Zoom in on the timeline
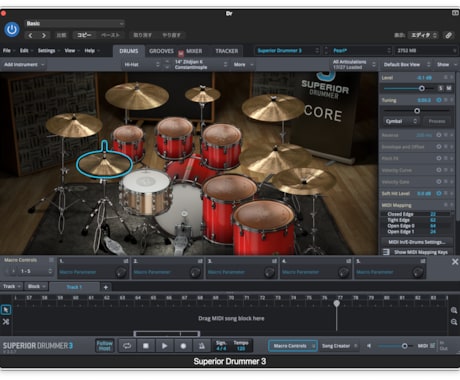Image resolution: width=460 pixels, height=380 pixels. [454, 311]
